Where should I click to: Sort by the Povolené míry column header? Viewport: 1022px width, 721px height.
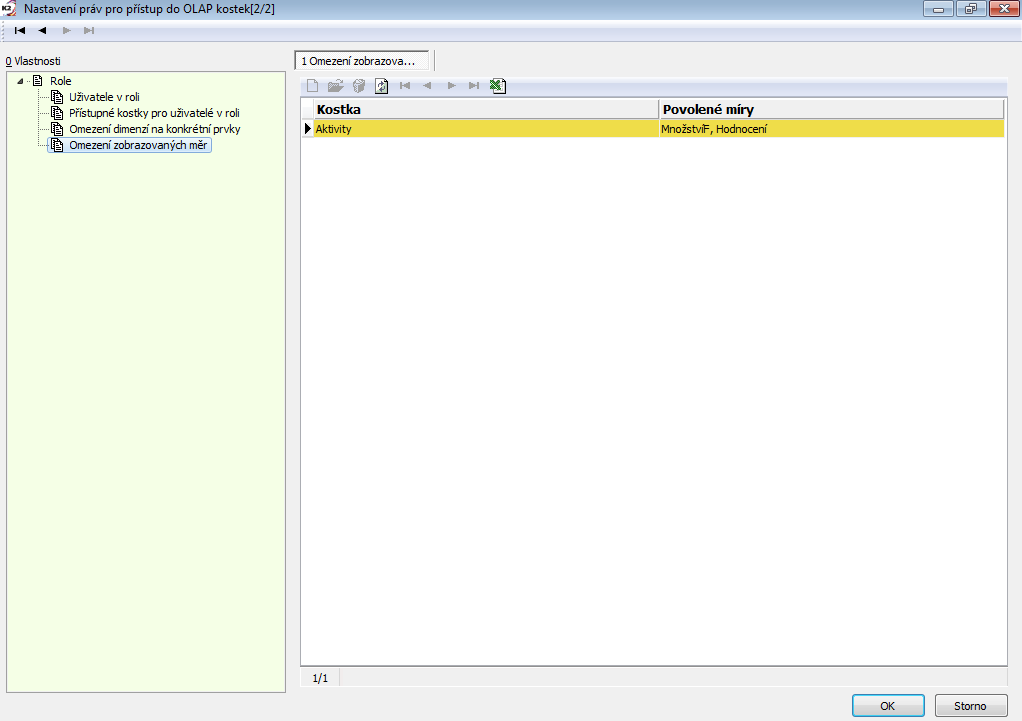pyautogui.click(x=832, y=110)
